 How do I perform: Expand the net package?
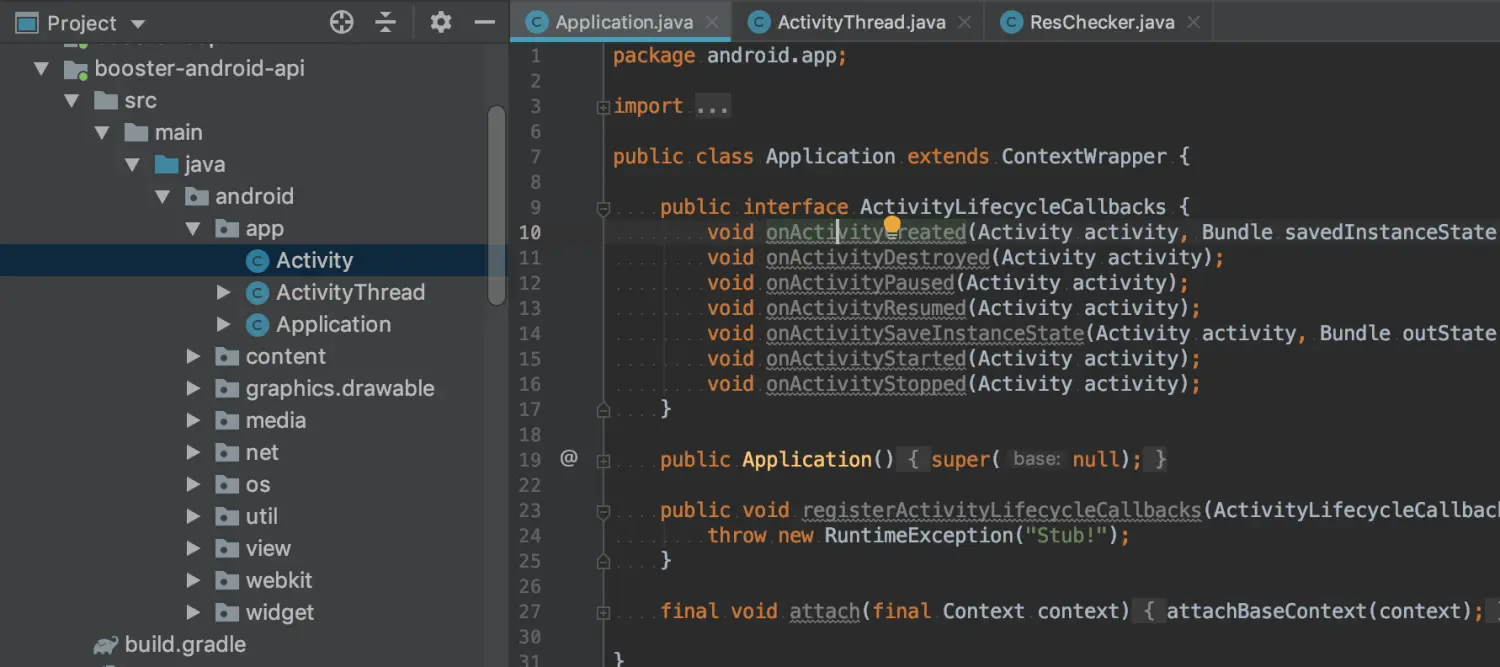coord(194,453)
